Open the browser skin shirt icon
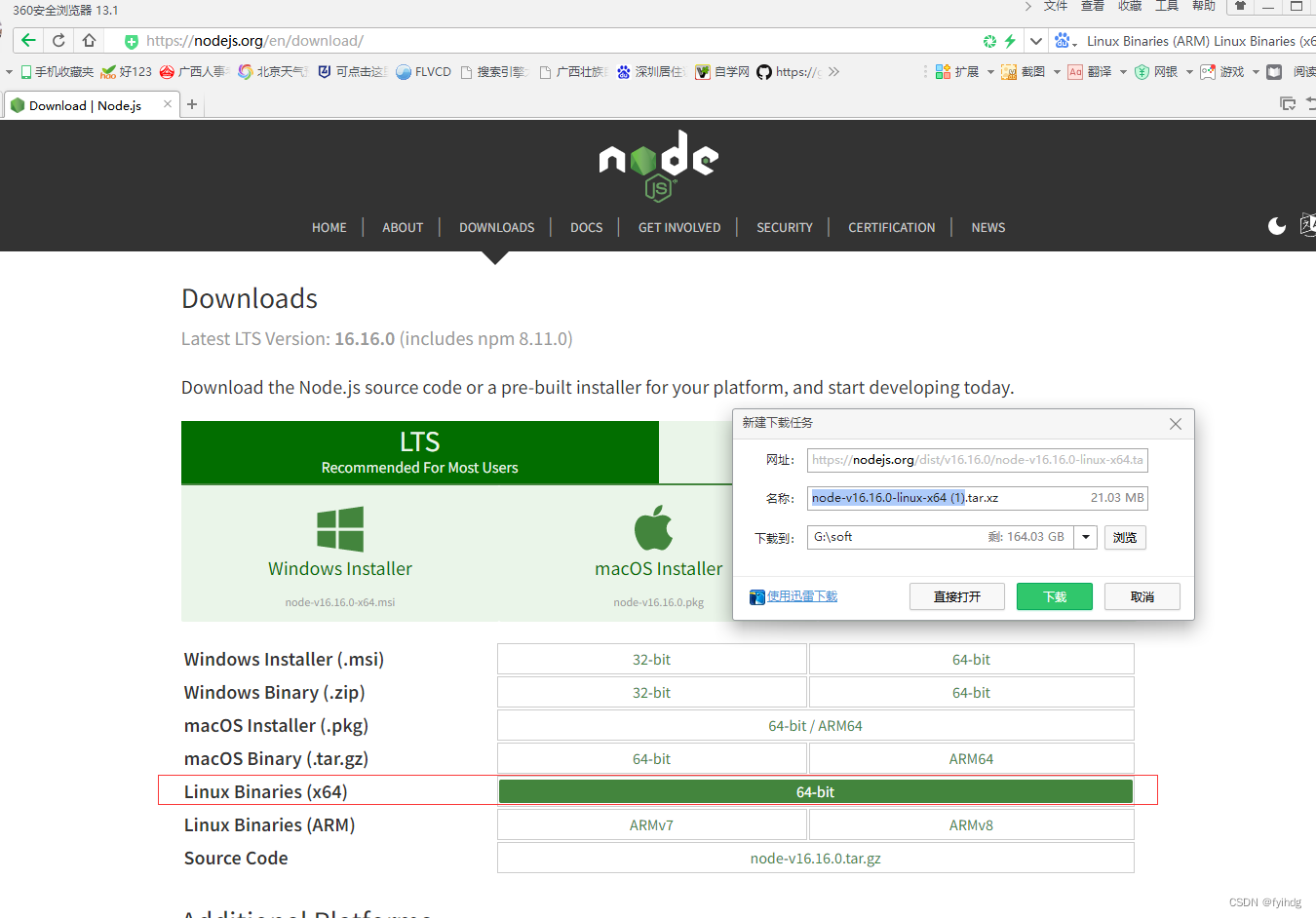 click(1240, 6)
